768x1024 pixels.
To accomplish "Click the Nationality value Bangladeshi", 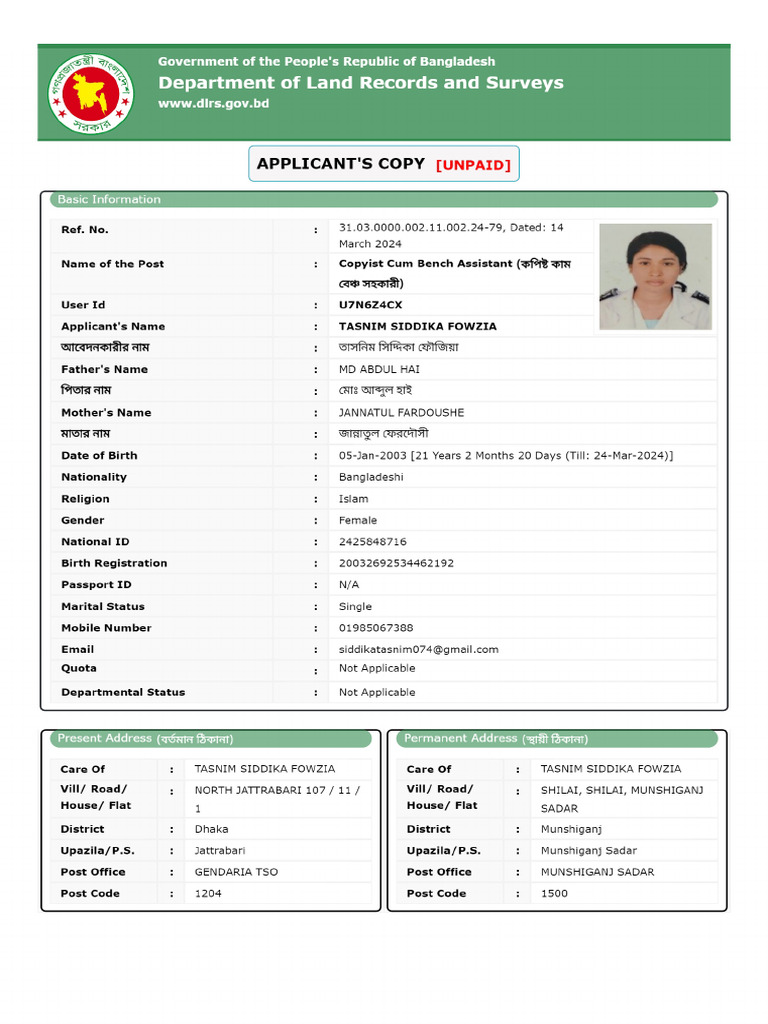I will click(x=371, y=477).
